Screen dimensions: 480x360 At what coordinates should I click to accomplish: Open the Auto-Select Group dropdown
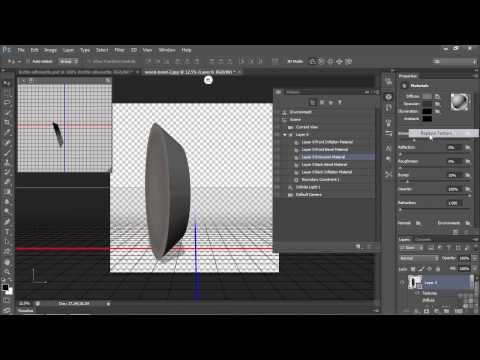click(x=69, y=61)
